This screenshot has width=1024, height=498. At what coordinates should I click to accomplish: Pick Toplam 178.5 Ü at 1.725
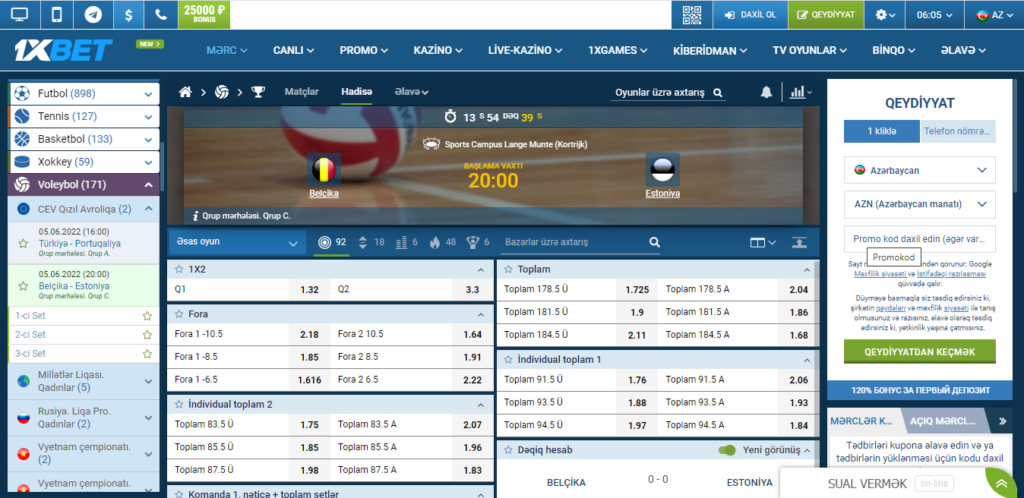pyautogui.click(x=637, y=290)
